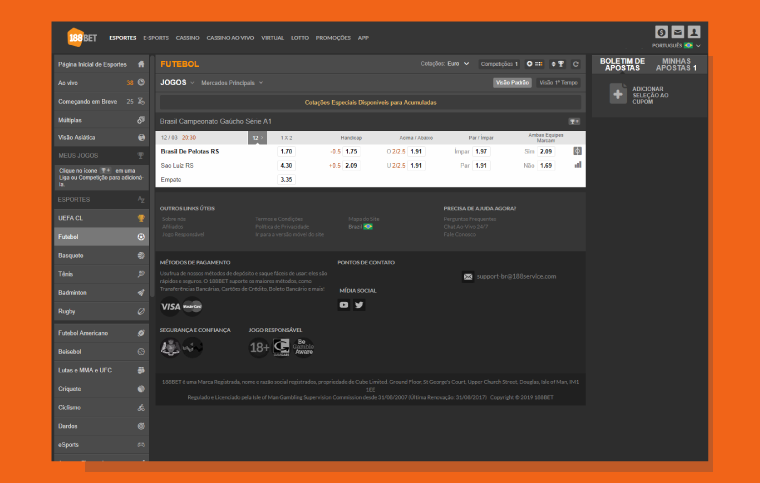
Task: Click the 188BET logo
Action: click(x=82, y=37)
